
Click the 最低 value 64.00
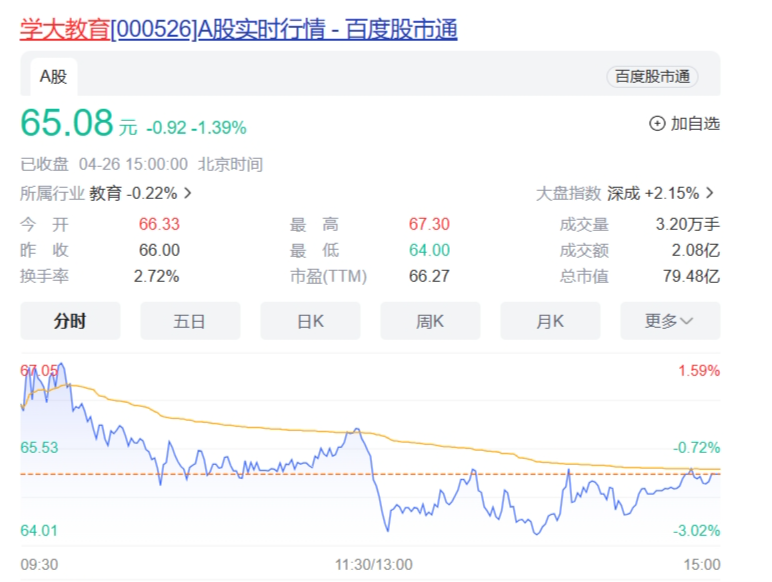[429, 250]
